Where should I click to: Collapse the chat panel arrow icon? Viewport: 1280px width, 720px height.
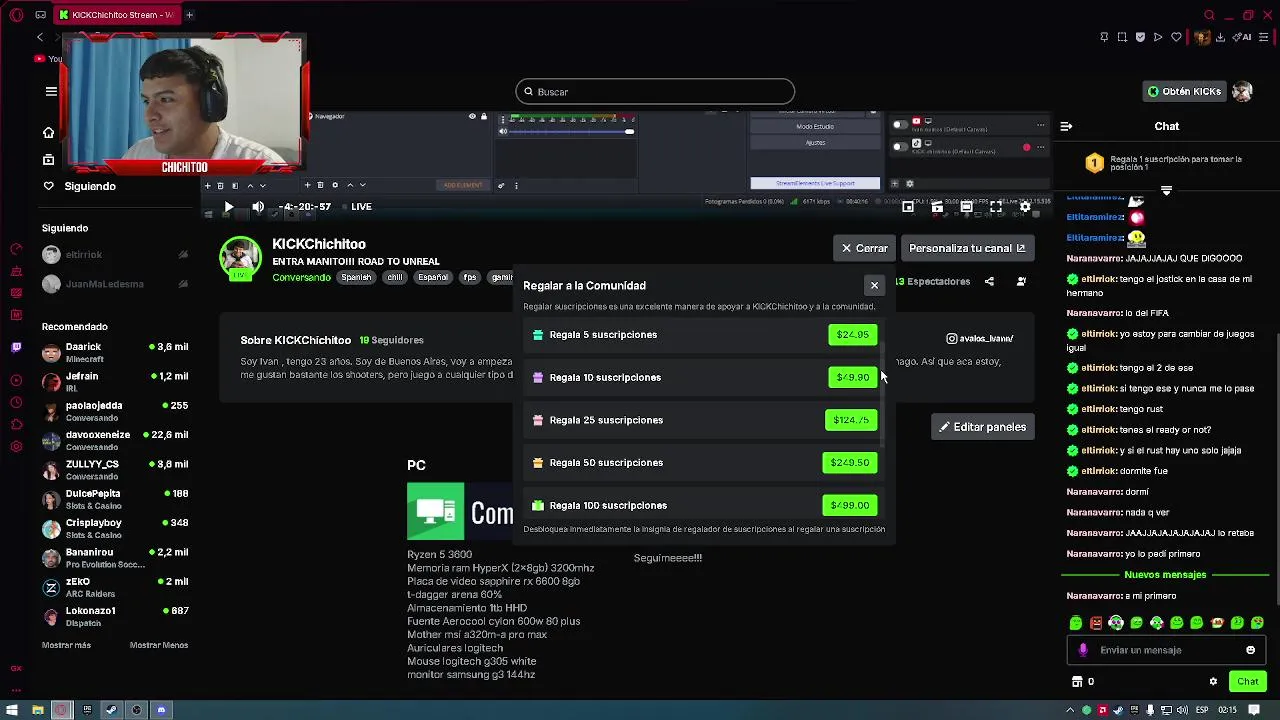[x=1066, y=126]
